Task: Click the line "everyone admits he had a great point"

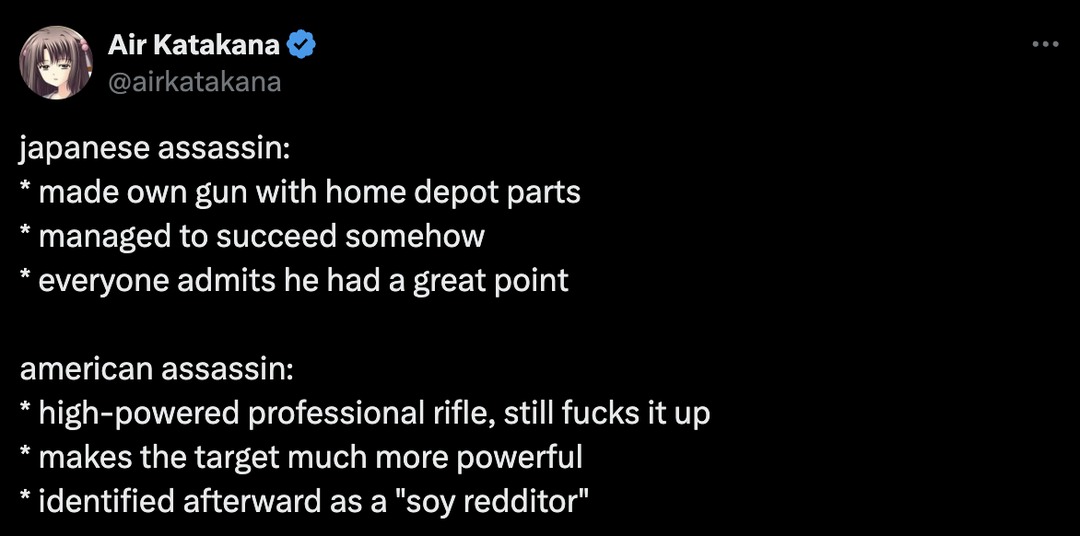Action: 294,281
